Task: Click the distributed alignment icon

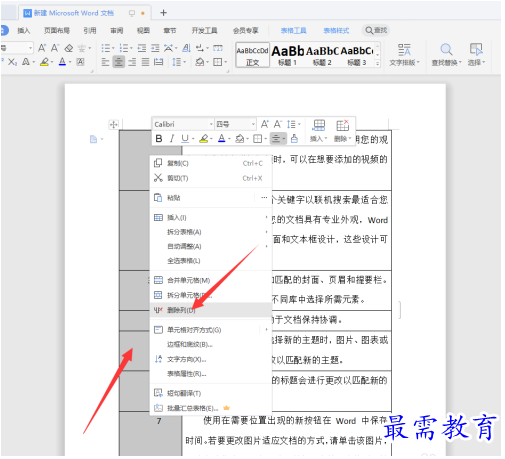Action: [x=159, y=62]
